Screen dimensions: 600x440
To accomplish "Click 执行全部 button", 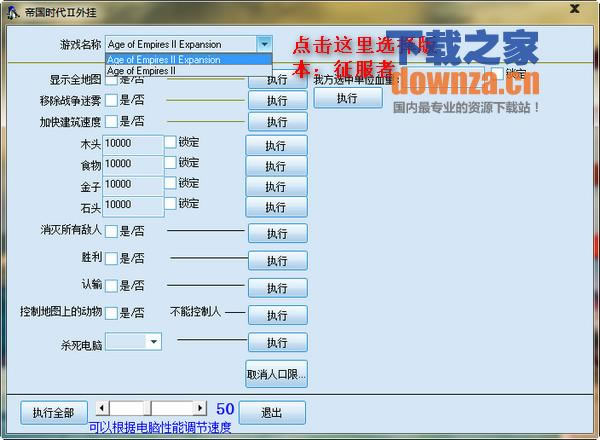I will pos(54,412).
